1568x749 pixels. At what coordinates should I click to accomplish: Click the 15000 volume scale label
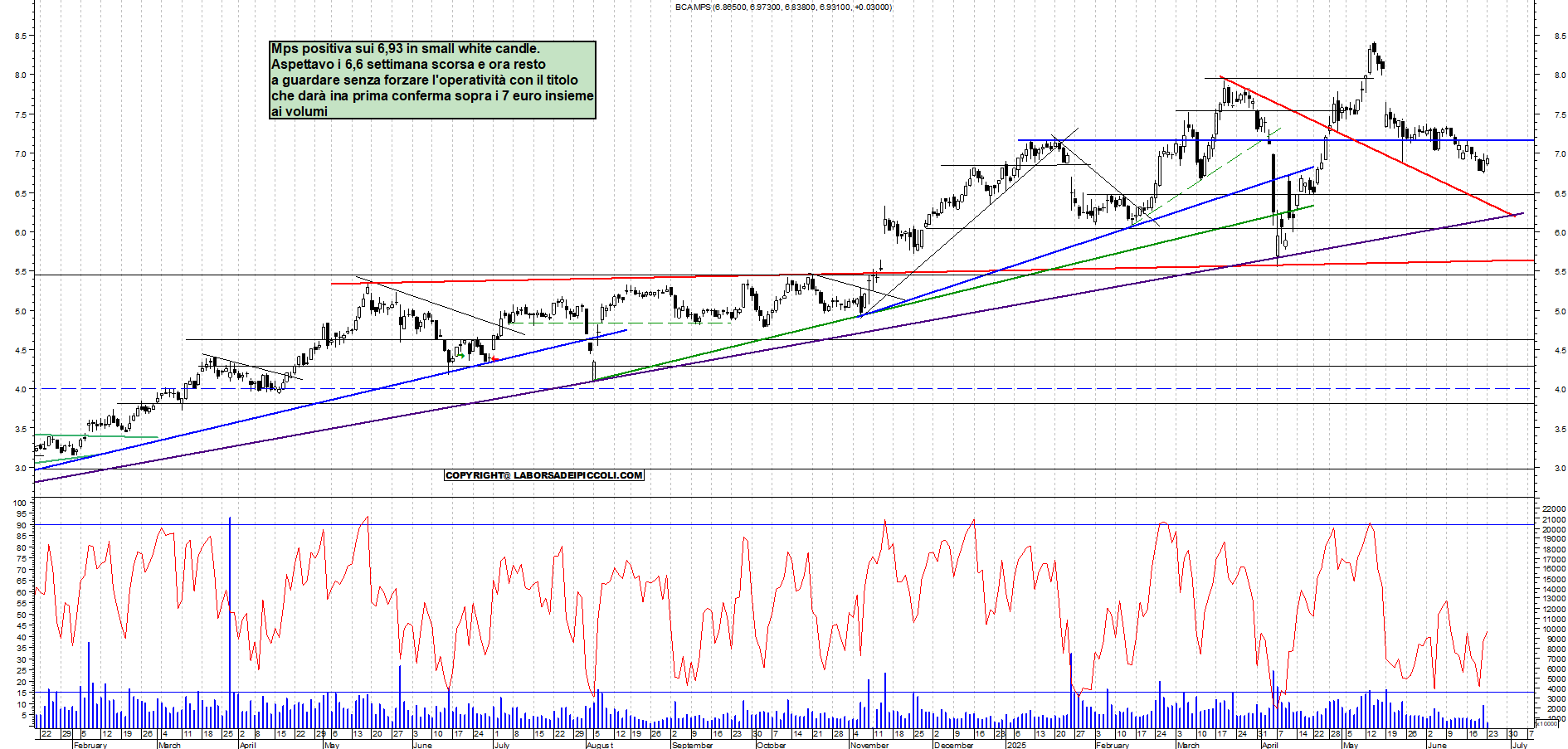1554,579
